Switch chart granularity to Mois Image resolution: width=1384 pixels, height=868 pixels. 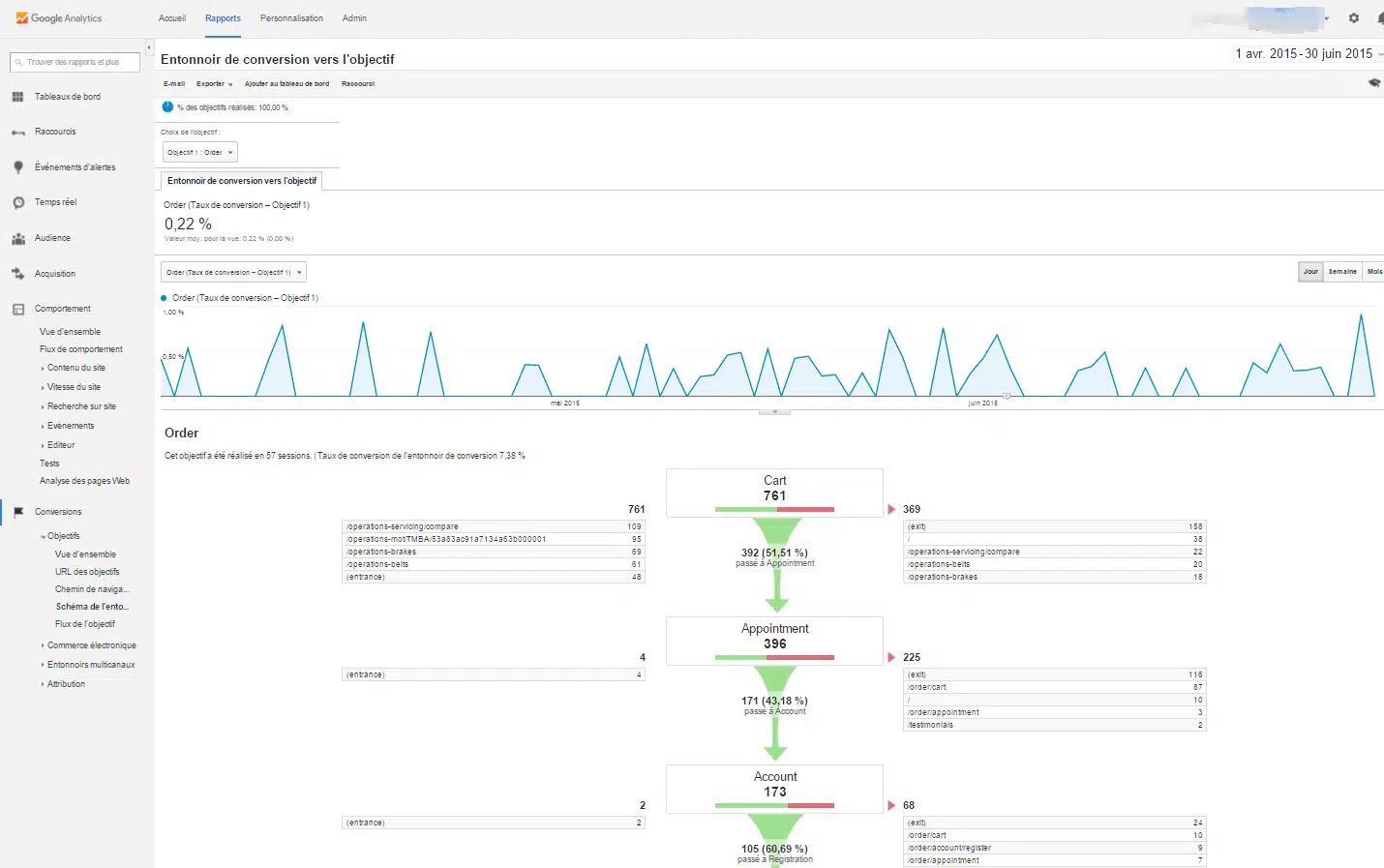[x=1374, y=272]
